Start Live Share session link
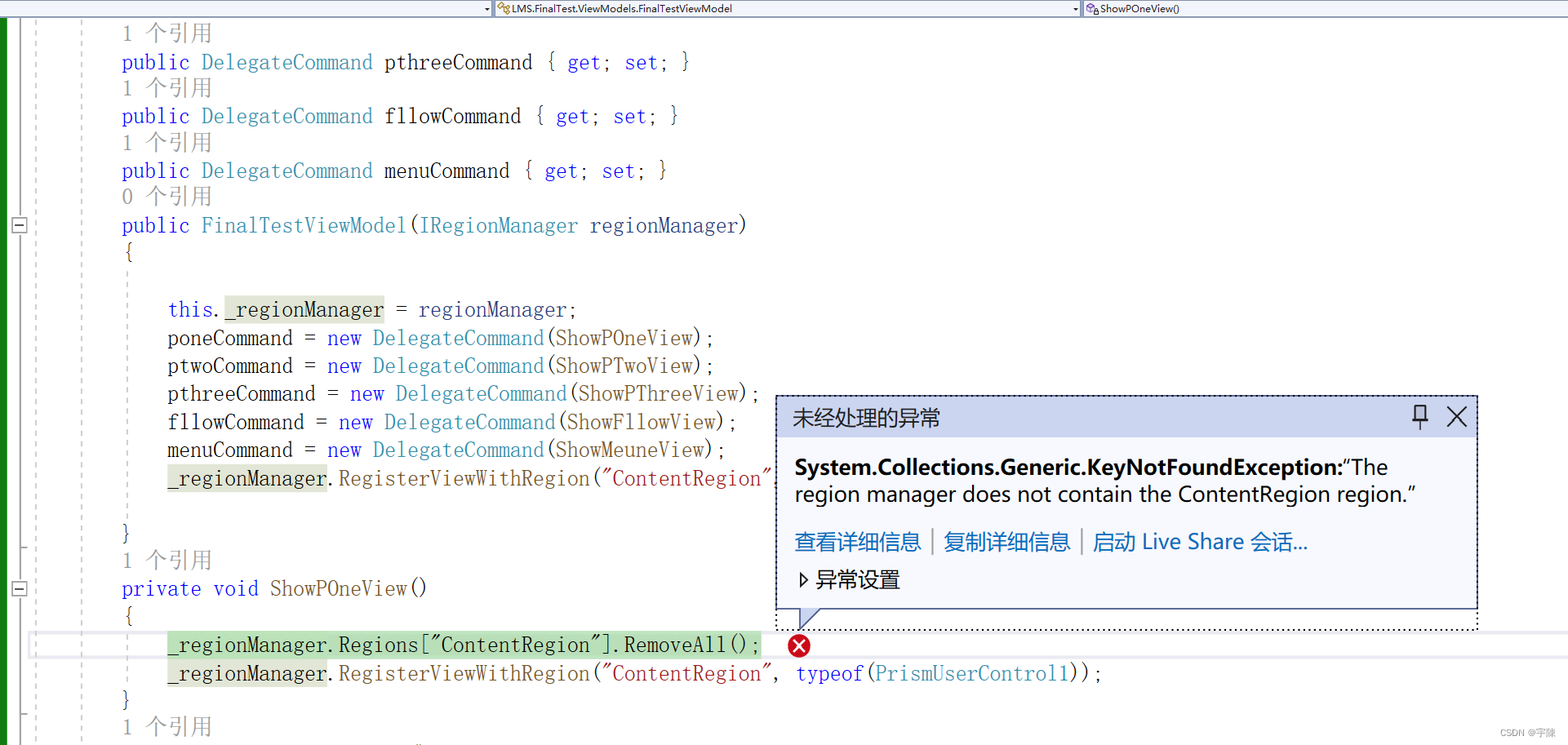 click(1200, 542)
